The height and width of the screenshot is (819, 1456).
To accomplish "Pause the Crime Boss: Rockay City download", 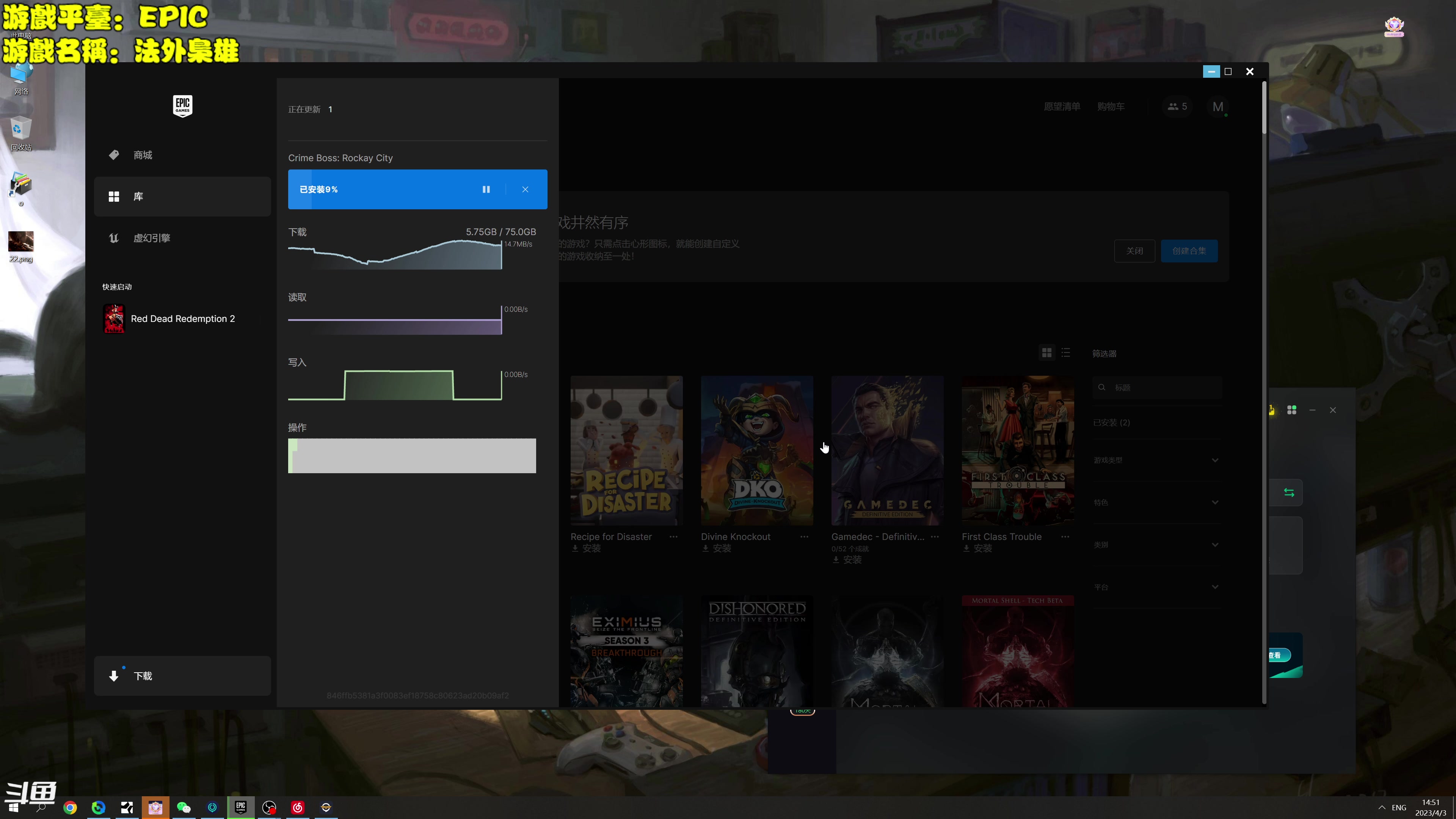I will [486, 189].
